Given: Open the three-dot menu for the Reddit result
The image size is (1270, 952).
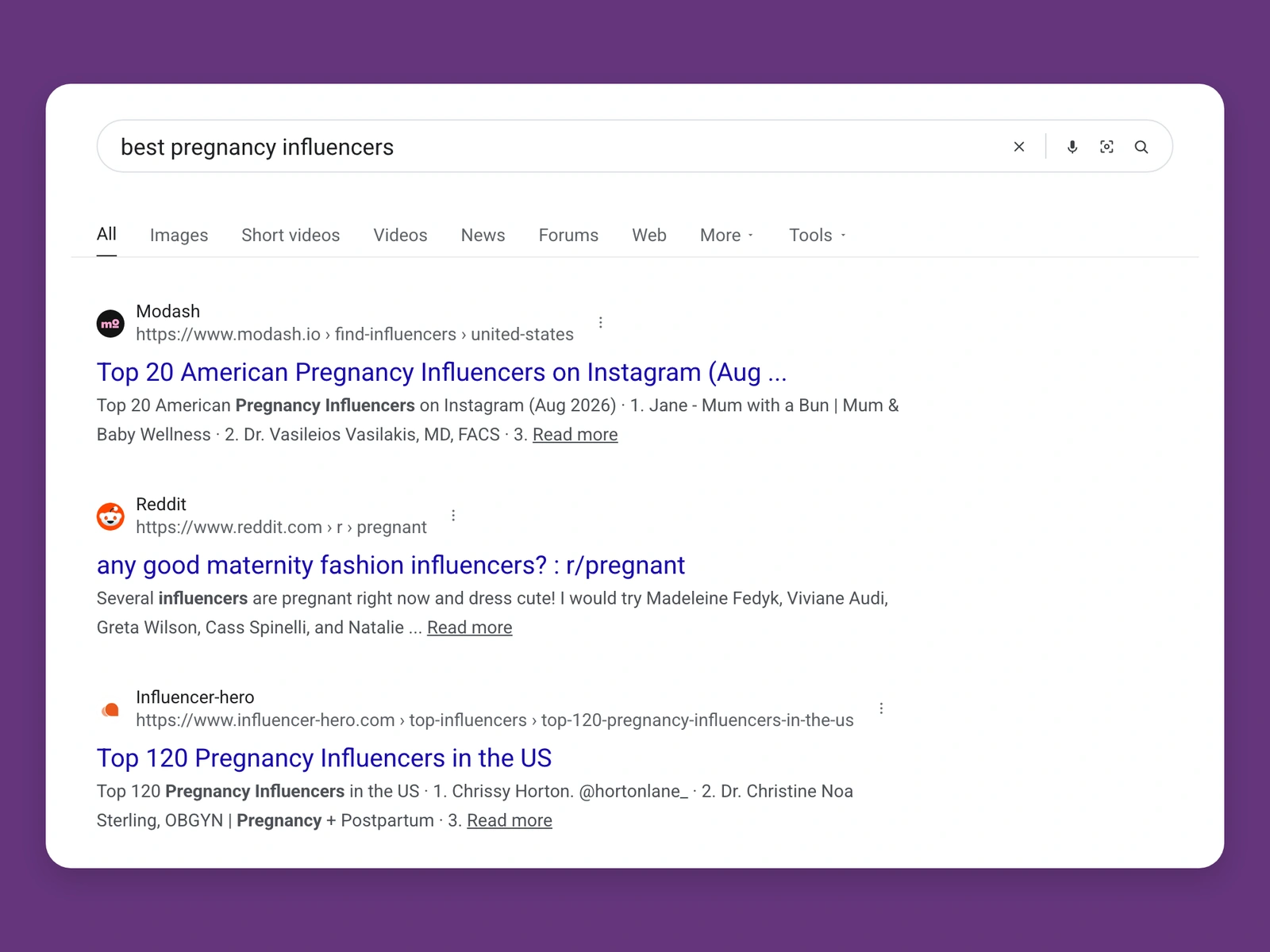Looking at the screenshot, I should click(453, 515).
